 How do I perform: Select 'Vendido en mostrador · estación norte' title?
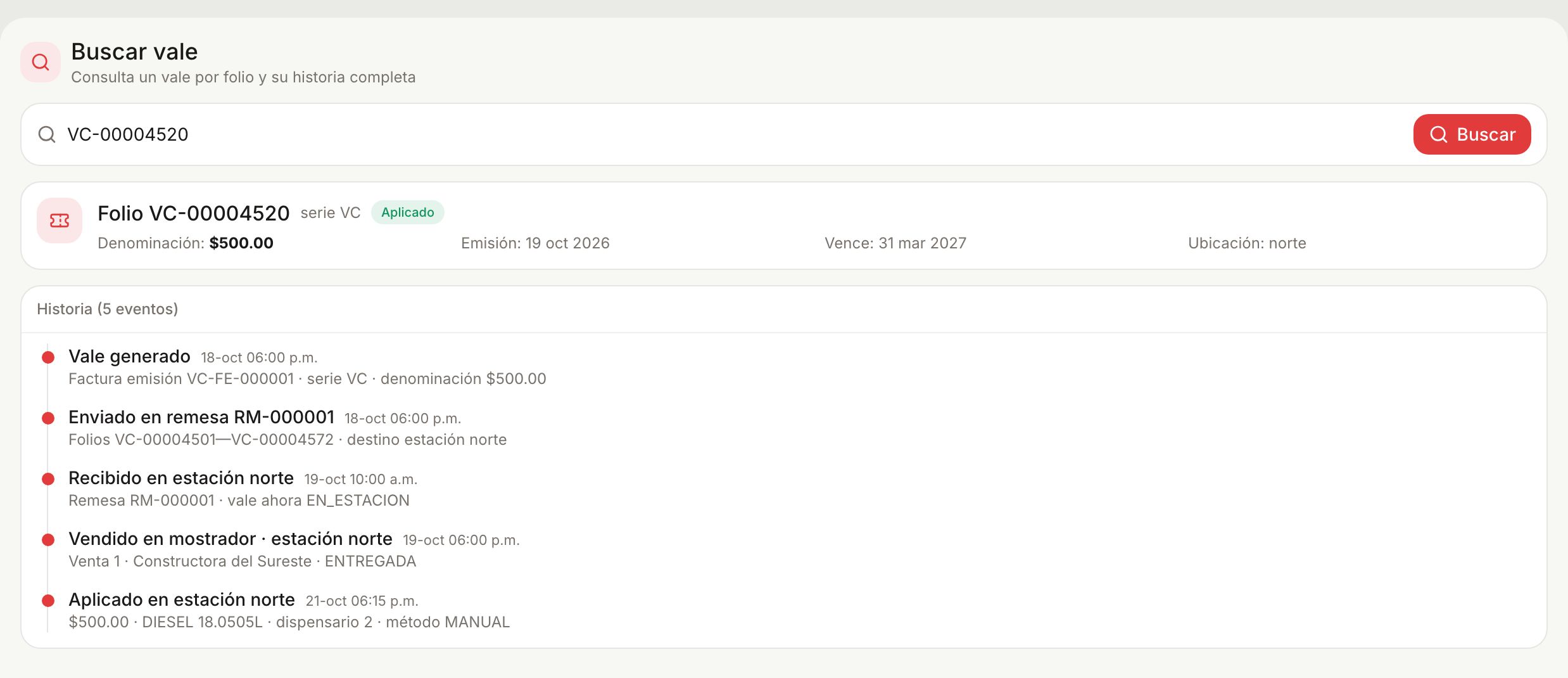pos(231,539)
